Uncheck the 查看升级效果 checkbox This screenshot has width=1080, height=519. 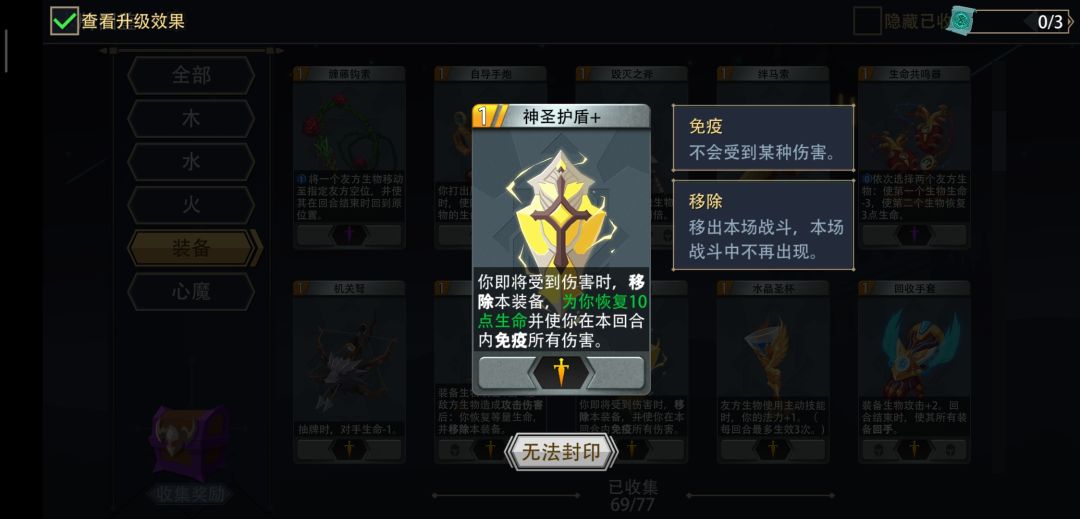point(64,21)
